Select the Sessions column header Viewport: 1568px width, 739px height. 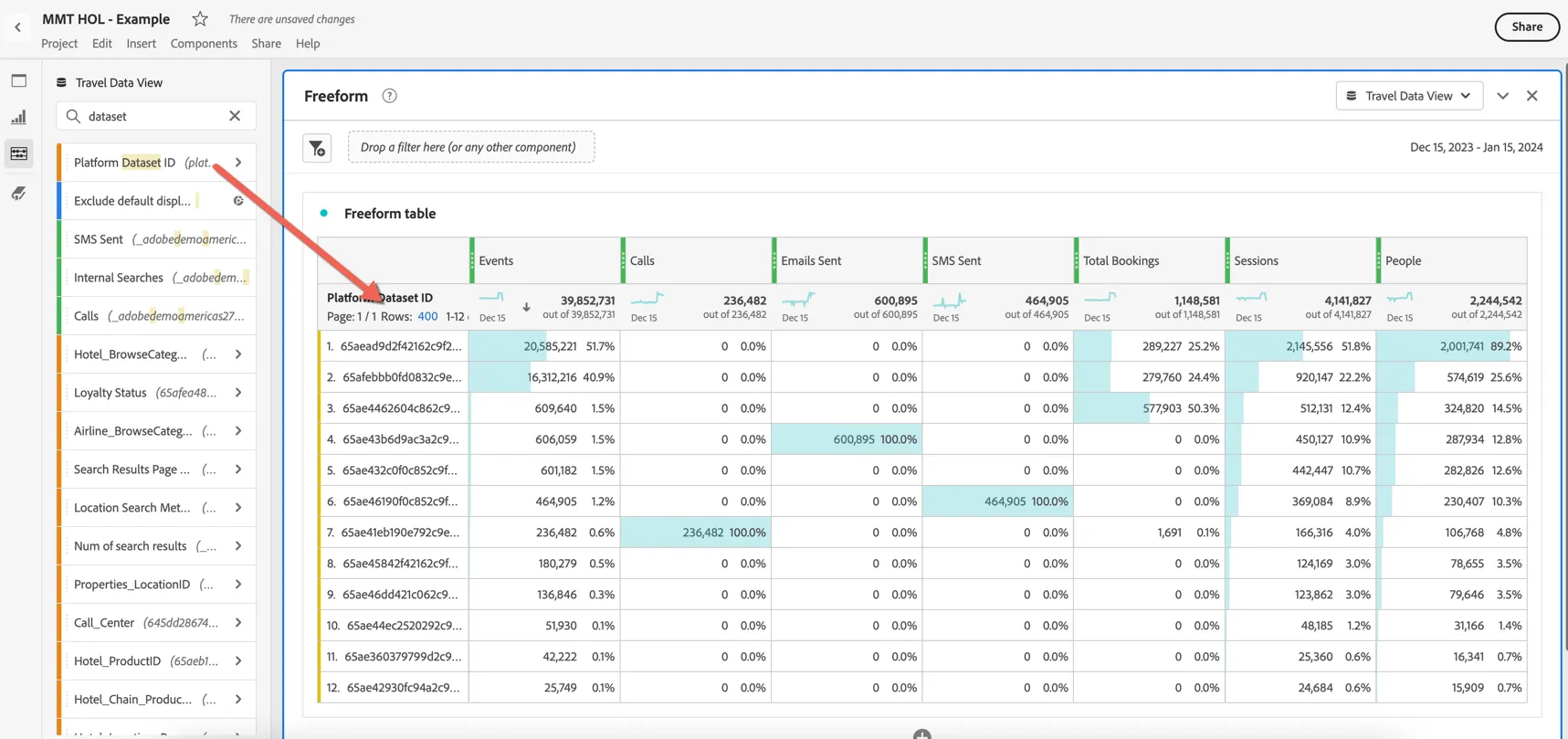1300,261
